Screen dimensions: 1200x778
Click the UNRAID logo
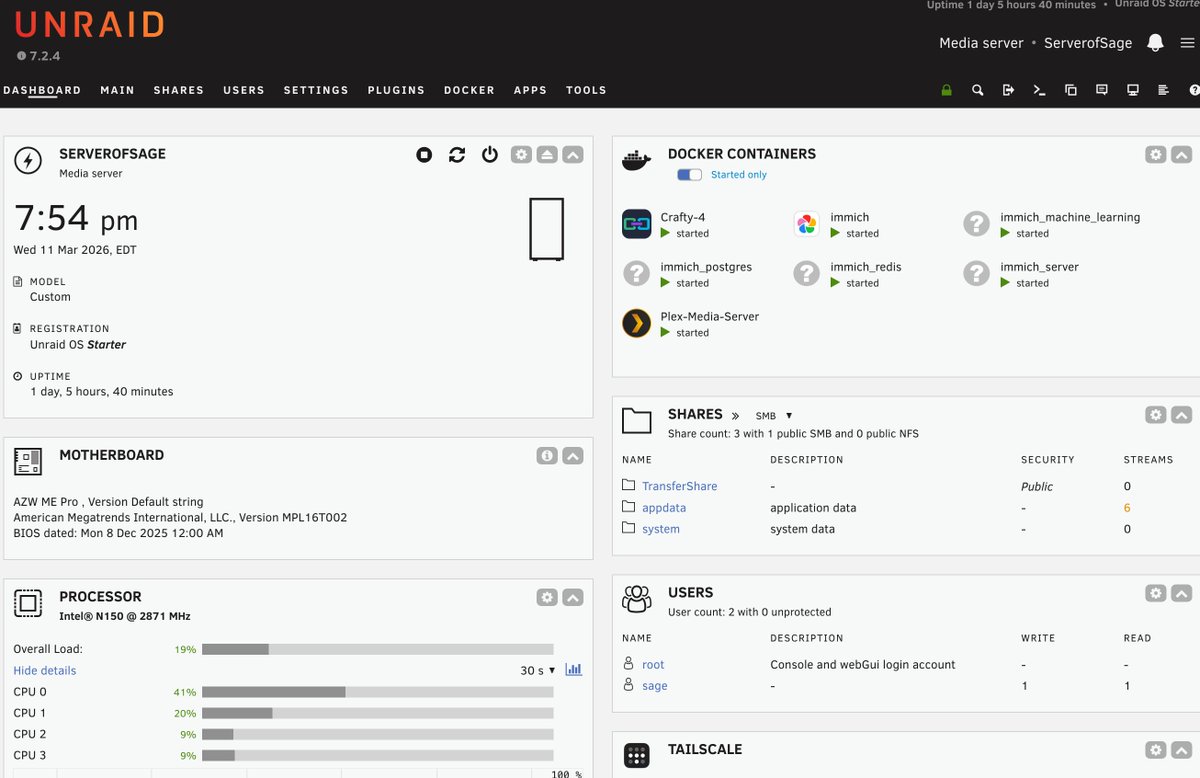(x=89, y=25)
